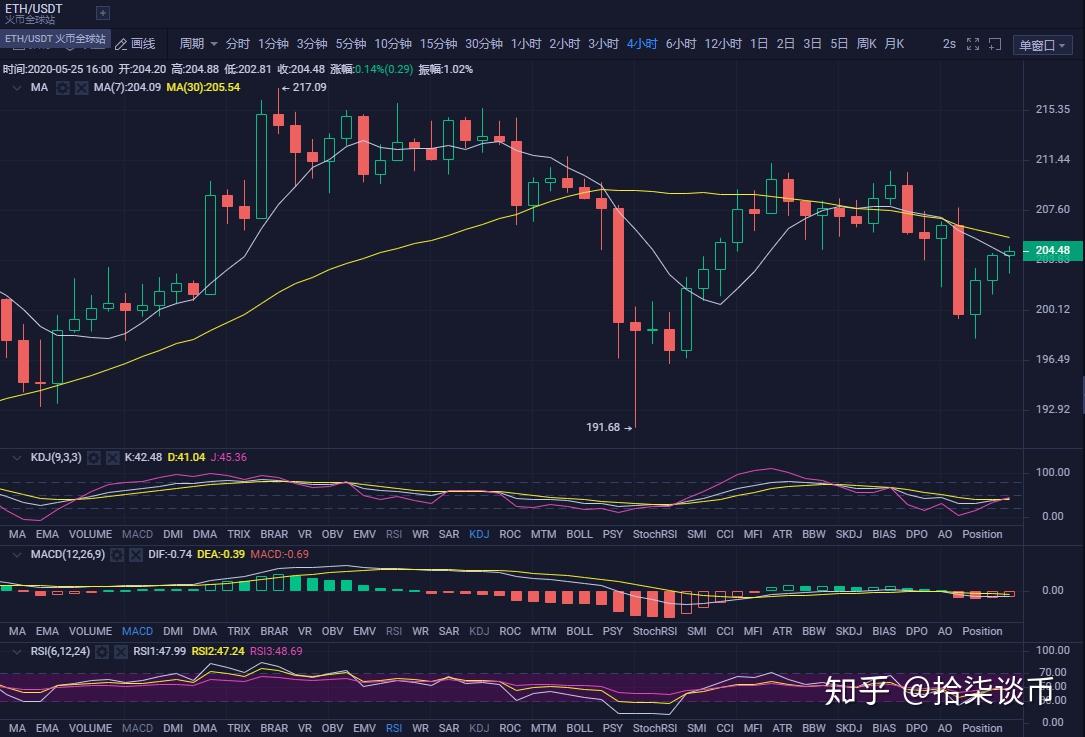
Task: Open MACD(12,26,9) settings gear
Action: click(x=117, y=554)
